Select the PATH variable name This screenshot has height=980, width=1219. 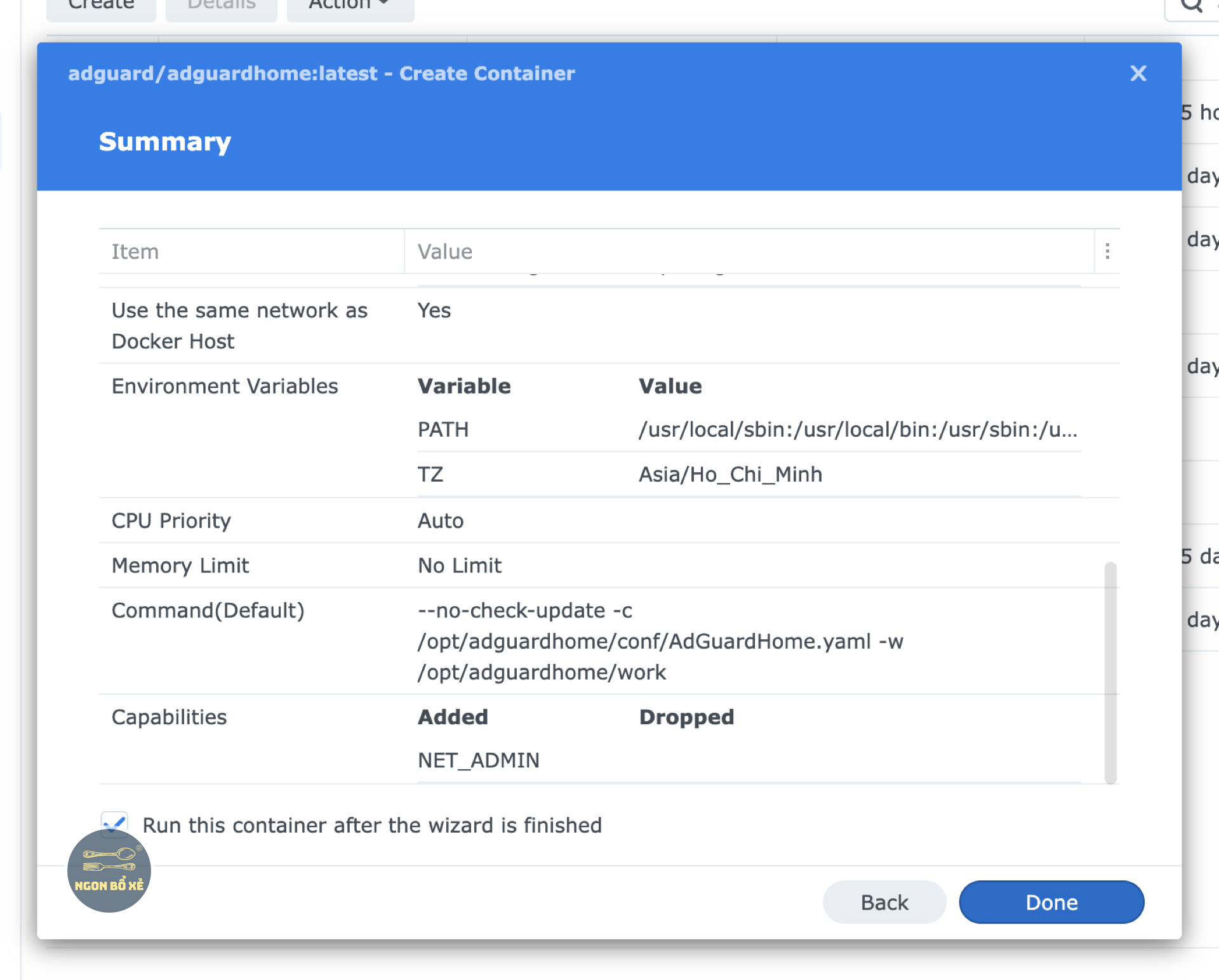click(x=443, y=430)
